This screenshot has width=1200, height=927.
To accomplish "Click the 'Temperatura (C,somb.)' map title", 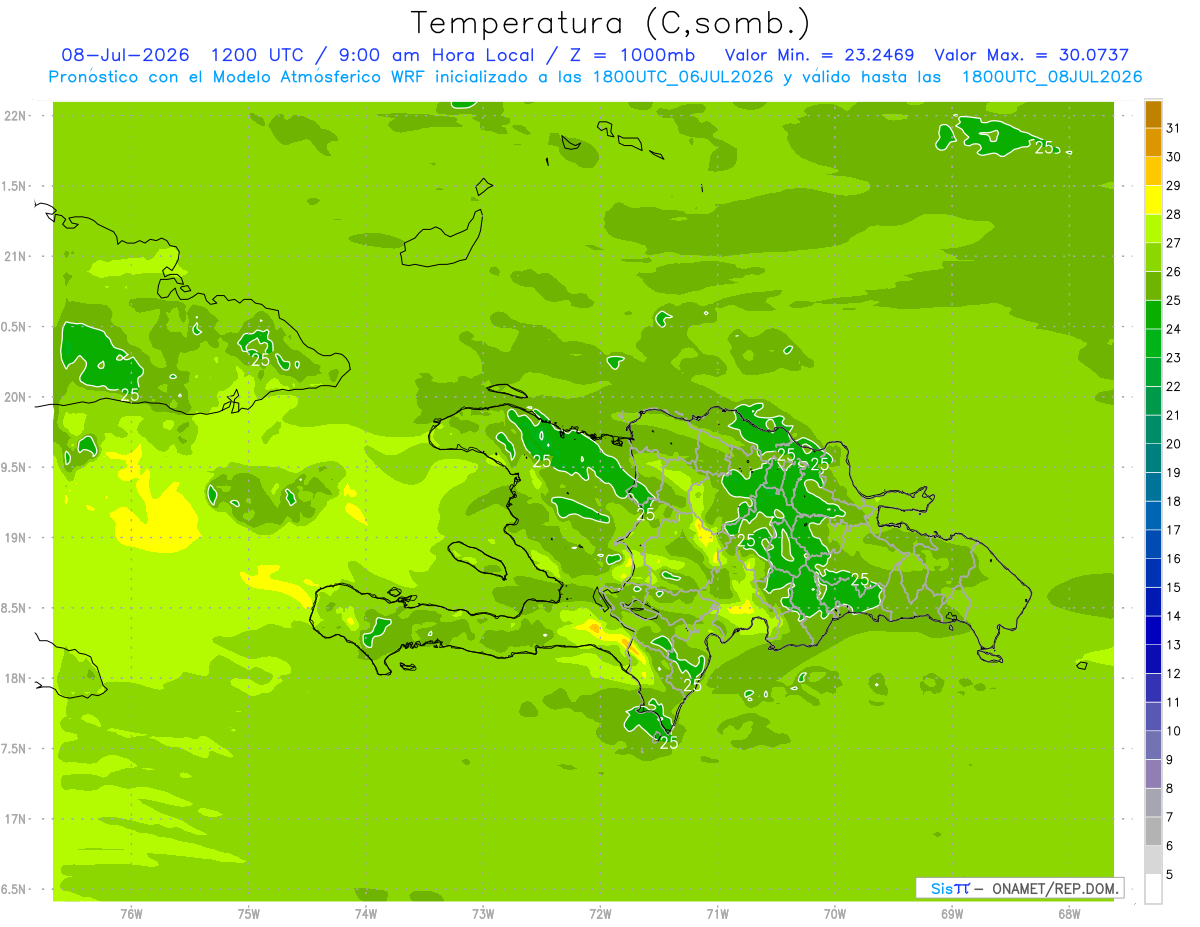I will coord(611,23).
